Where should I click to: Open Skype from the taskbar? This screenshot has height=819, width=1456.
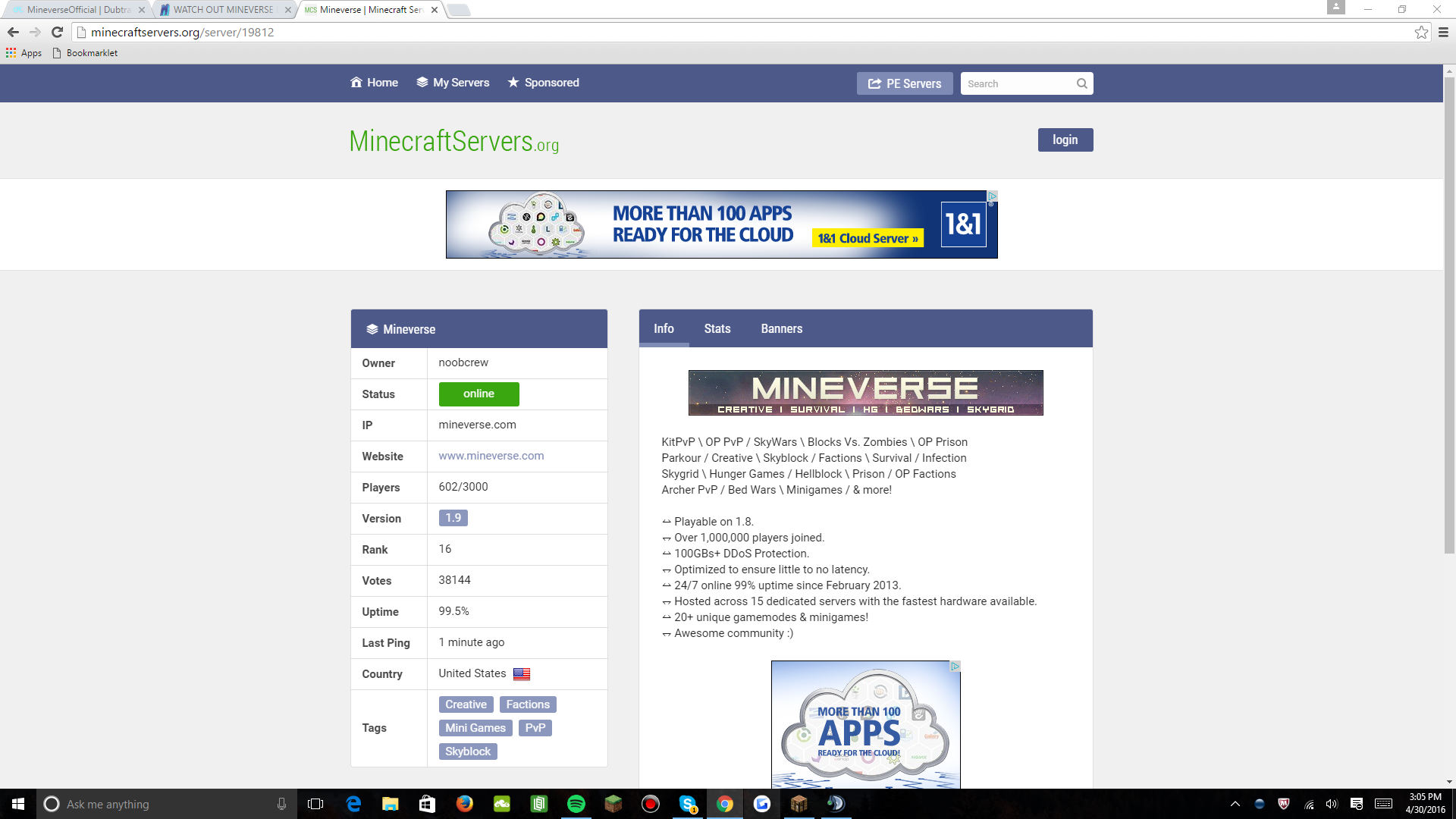click(x=688, y=804)
